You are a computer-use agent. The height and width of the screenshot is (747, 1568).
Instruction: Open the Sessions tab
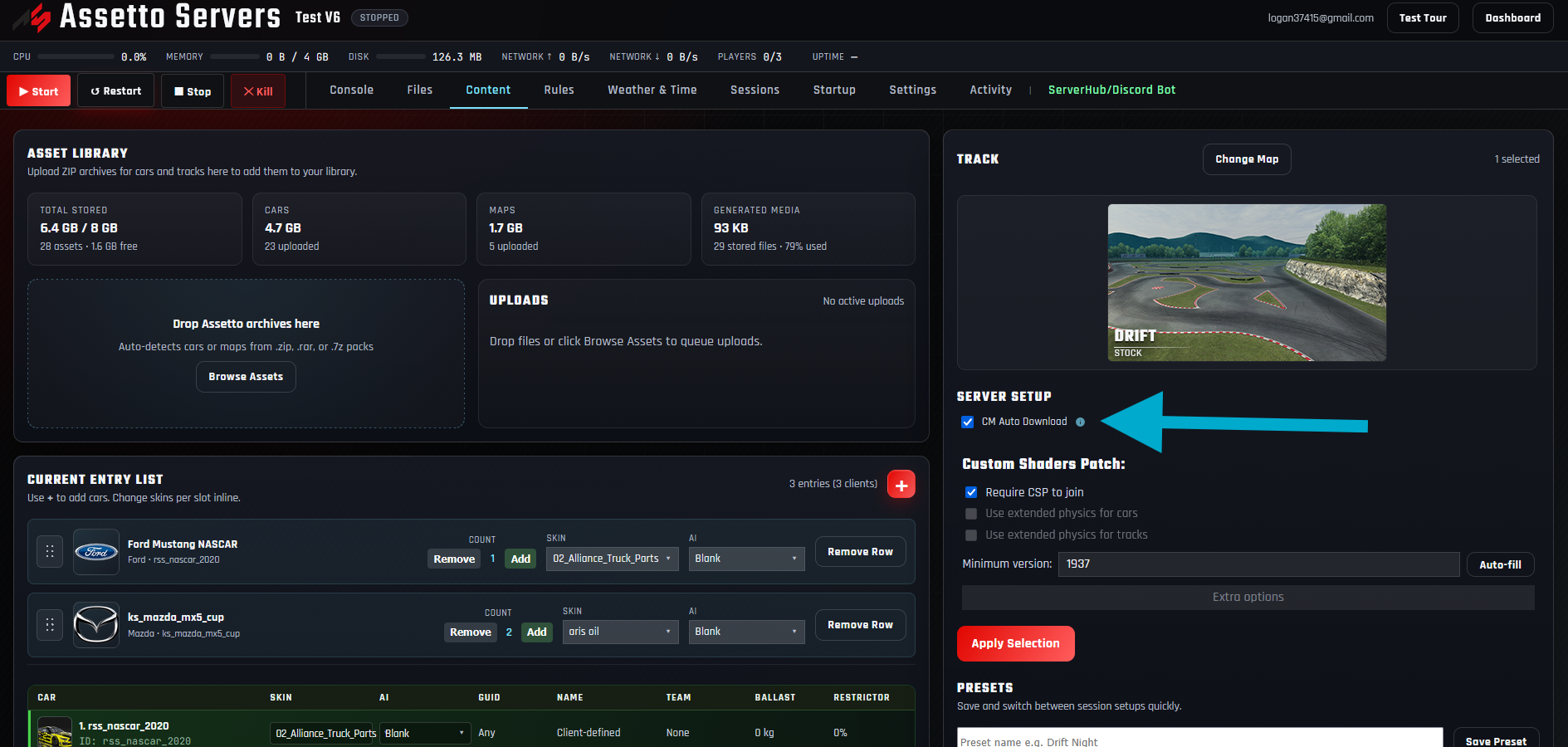(755, 90)
